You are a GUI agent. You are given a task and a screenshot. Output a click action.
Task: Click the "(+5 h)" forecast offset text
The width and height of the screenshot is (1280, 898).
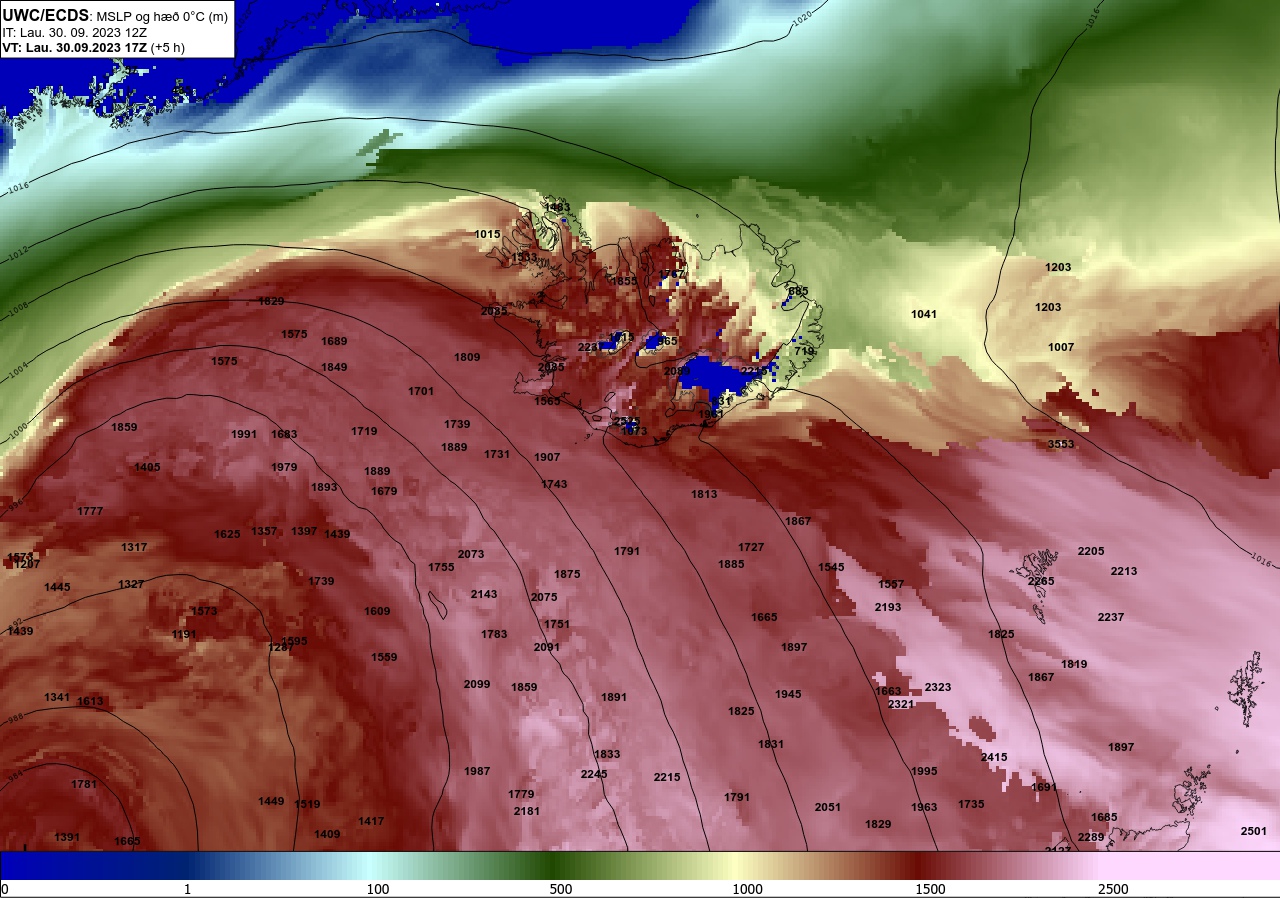pos(166,47)
